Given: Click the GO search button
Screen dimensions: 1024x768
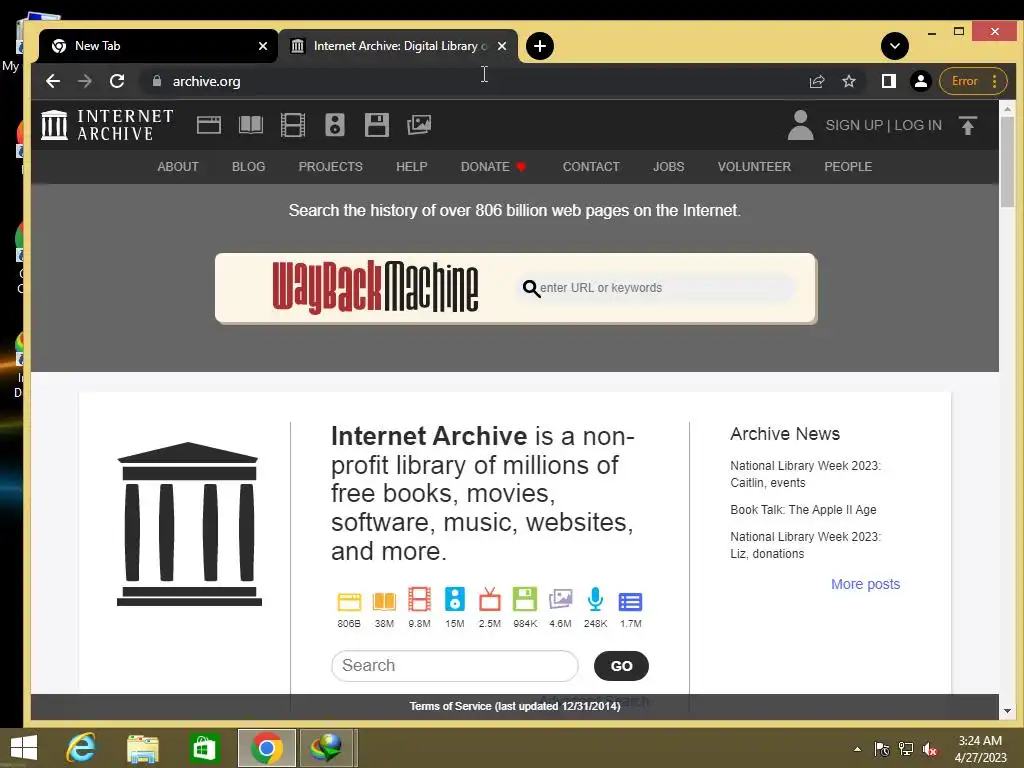Looking at the screenshot, I should [x=621, y=665].
